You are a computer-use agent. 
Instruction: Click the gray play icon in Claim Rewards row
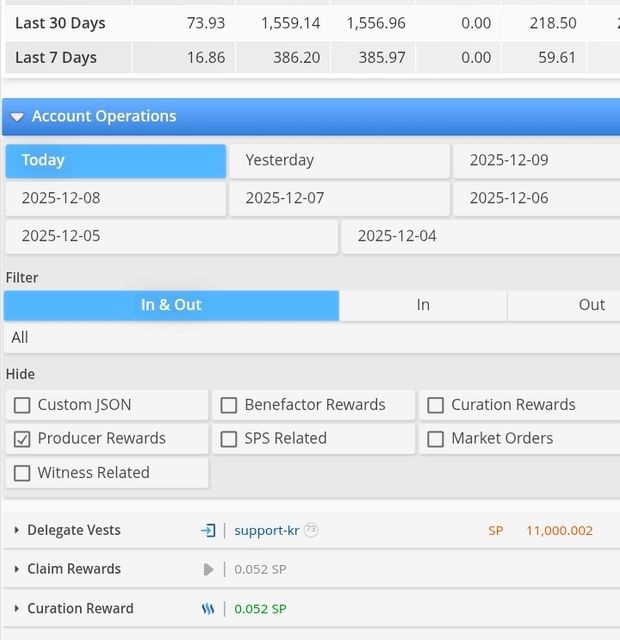[208, 569]
